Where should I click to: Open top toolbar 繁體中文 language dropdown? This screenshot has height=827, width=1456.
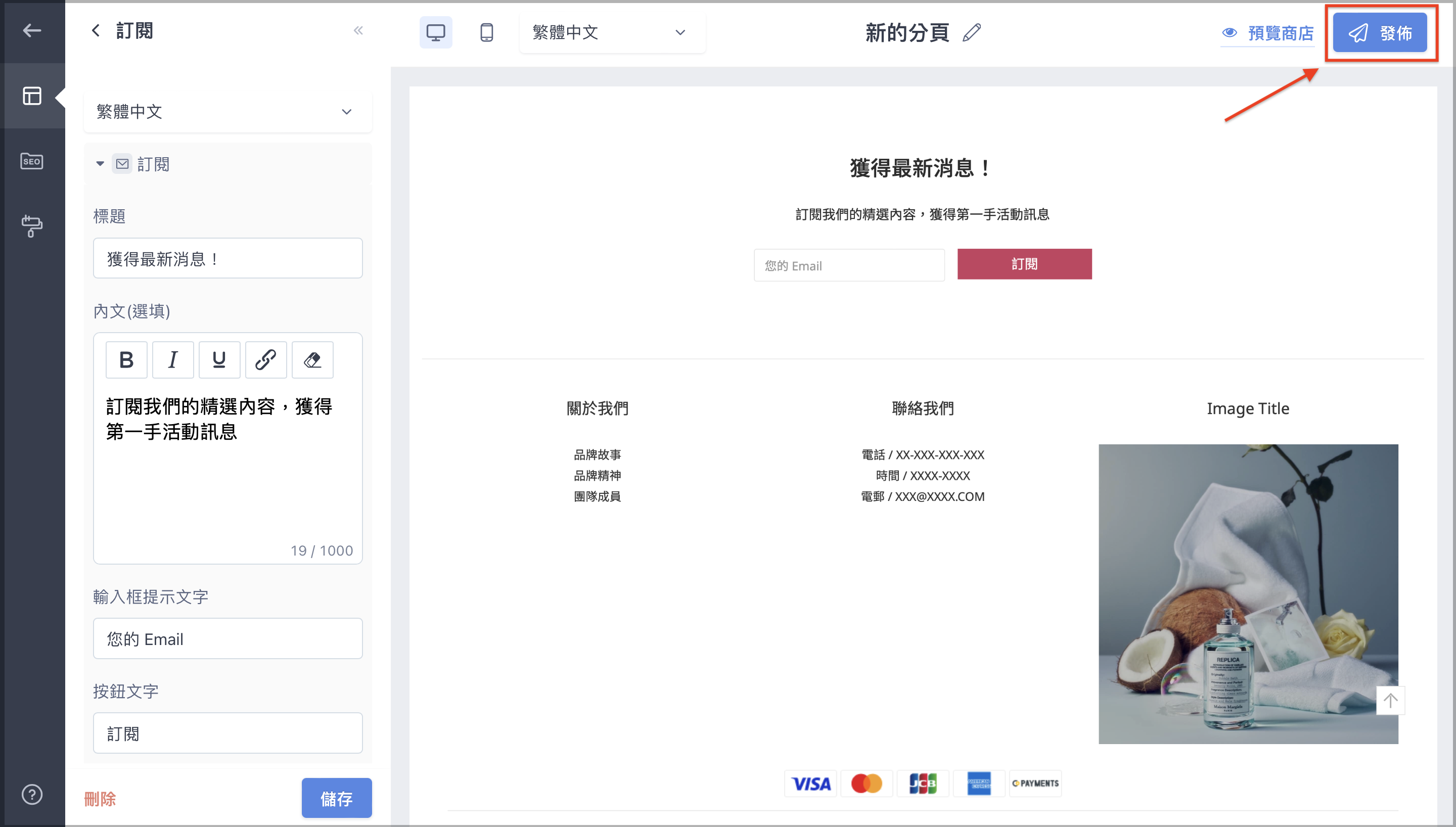612,32
